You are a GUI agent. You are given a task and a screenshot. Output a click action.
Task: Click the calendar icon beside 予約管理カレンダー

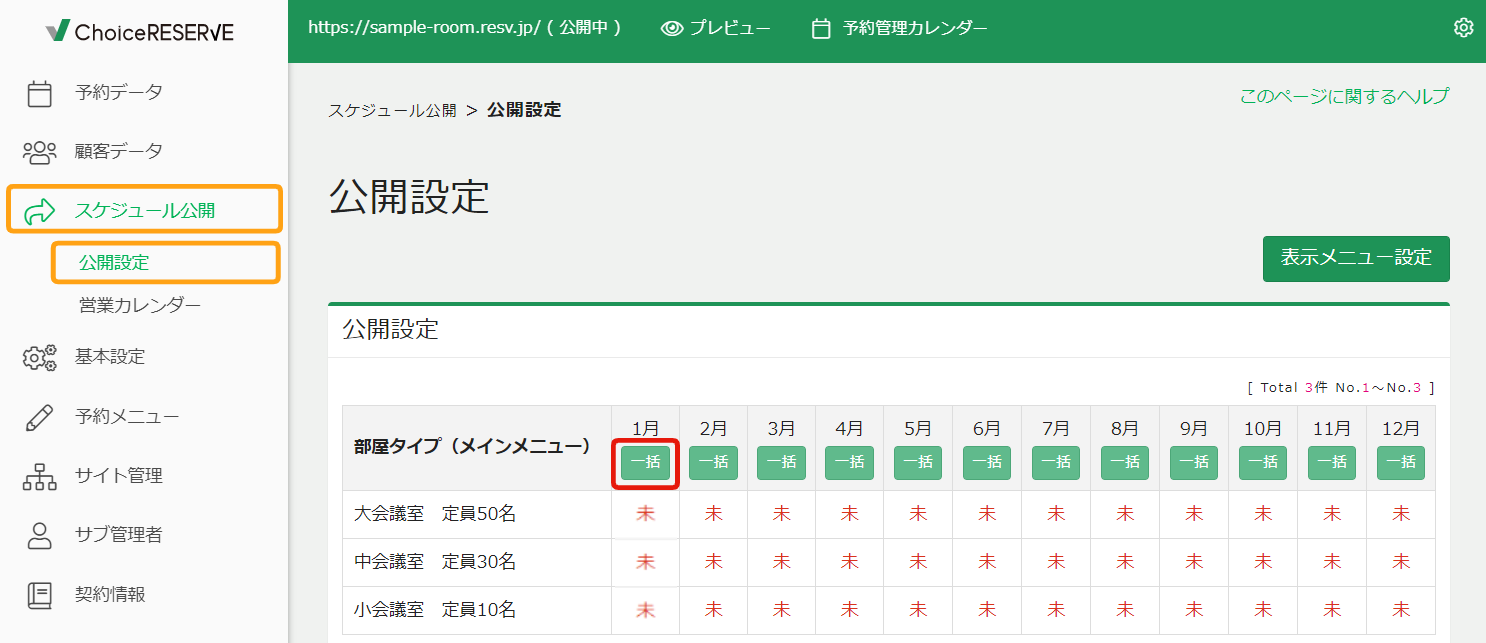(x=821, y=28)
